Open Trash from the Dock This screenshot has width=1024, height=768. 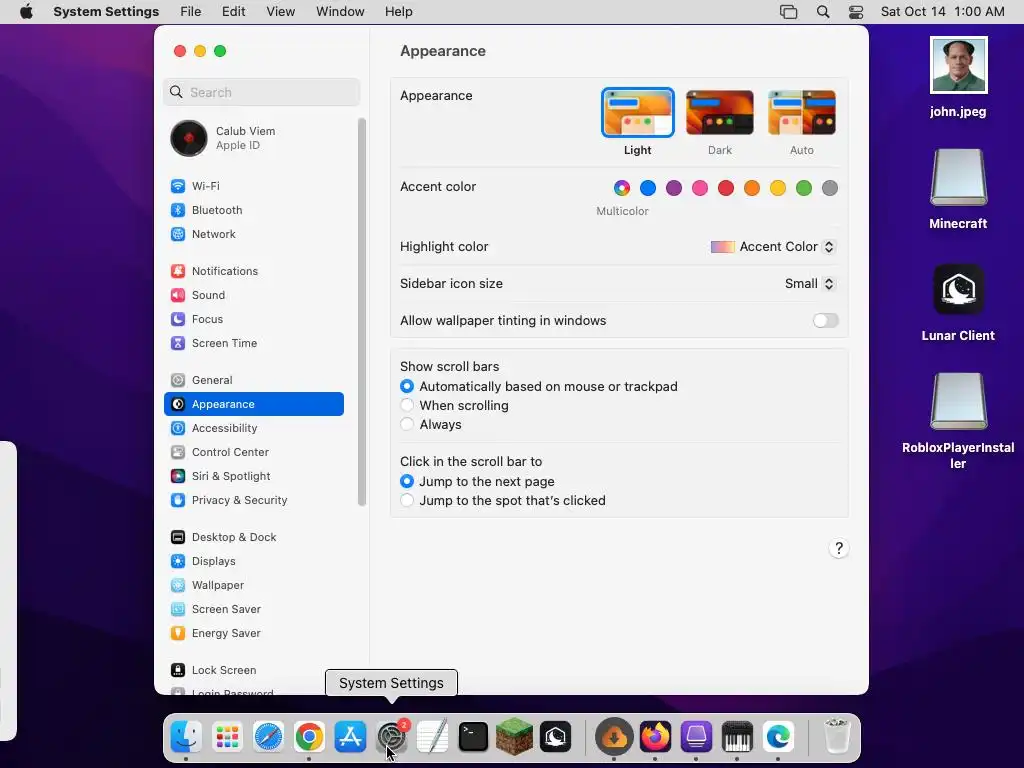click(x=837, y=737)
